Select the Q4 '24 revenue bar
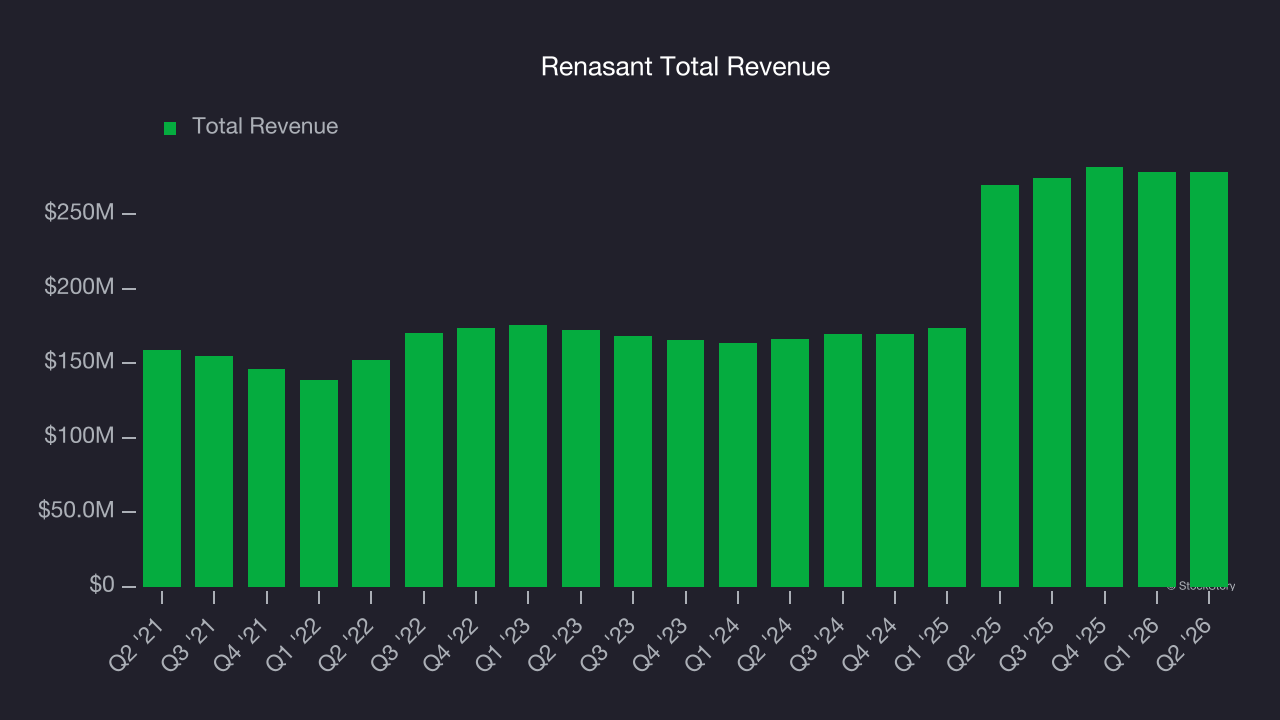Viewport: 1280px width, 720px height. pyautogui.click(x=895, y=460)
